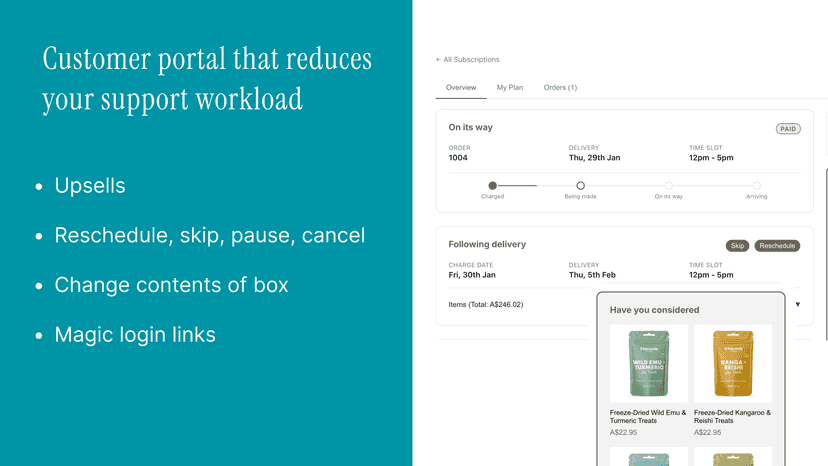
Task: Open the Wild Emu & Turmeric product image
Action: 648,364
